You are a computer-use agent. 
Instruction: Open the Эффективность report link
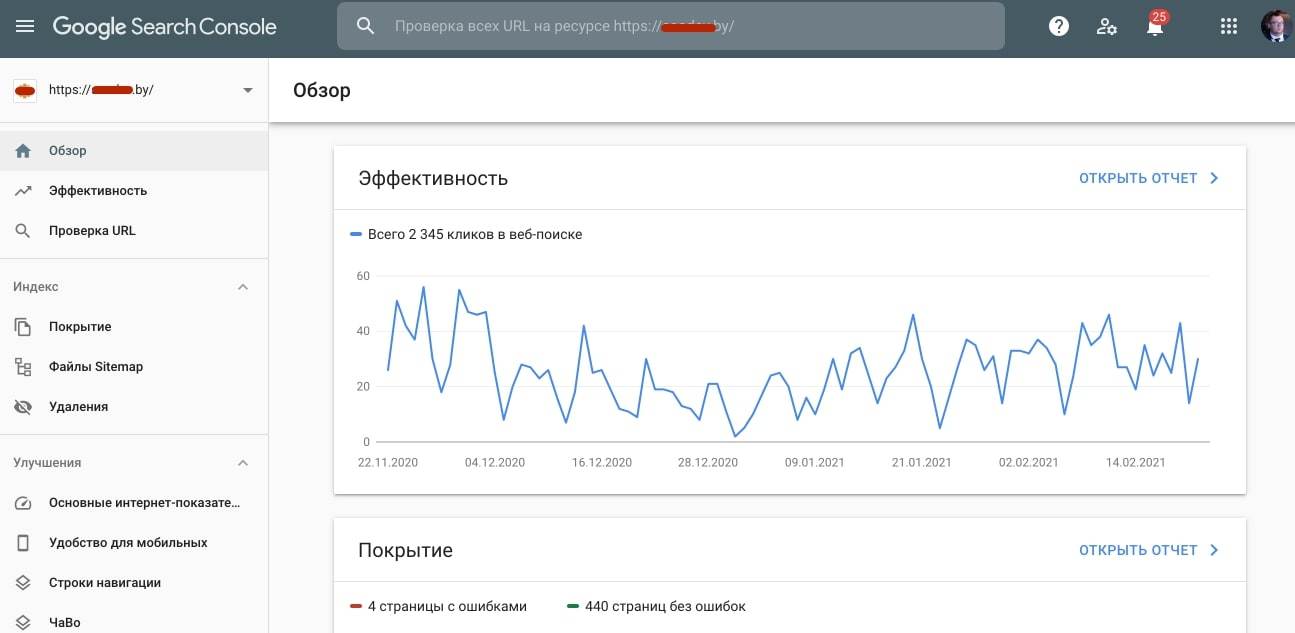click(1148, 178)
